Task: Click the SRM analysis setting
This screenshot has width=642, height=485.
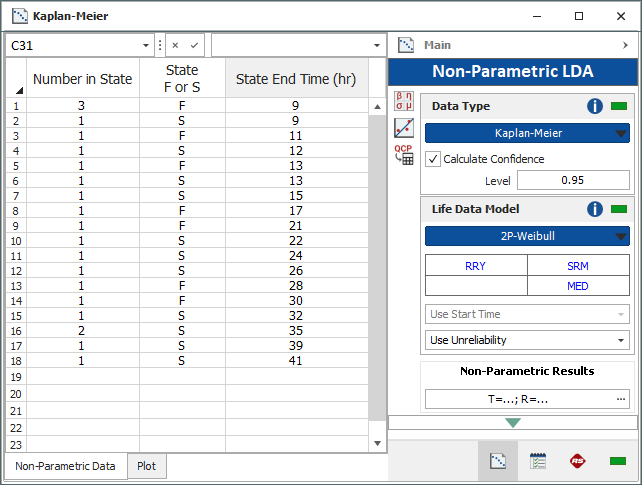Action: 578,266
